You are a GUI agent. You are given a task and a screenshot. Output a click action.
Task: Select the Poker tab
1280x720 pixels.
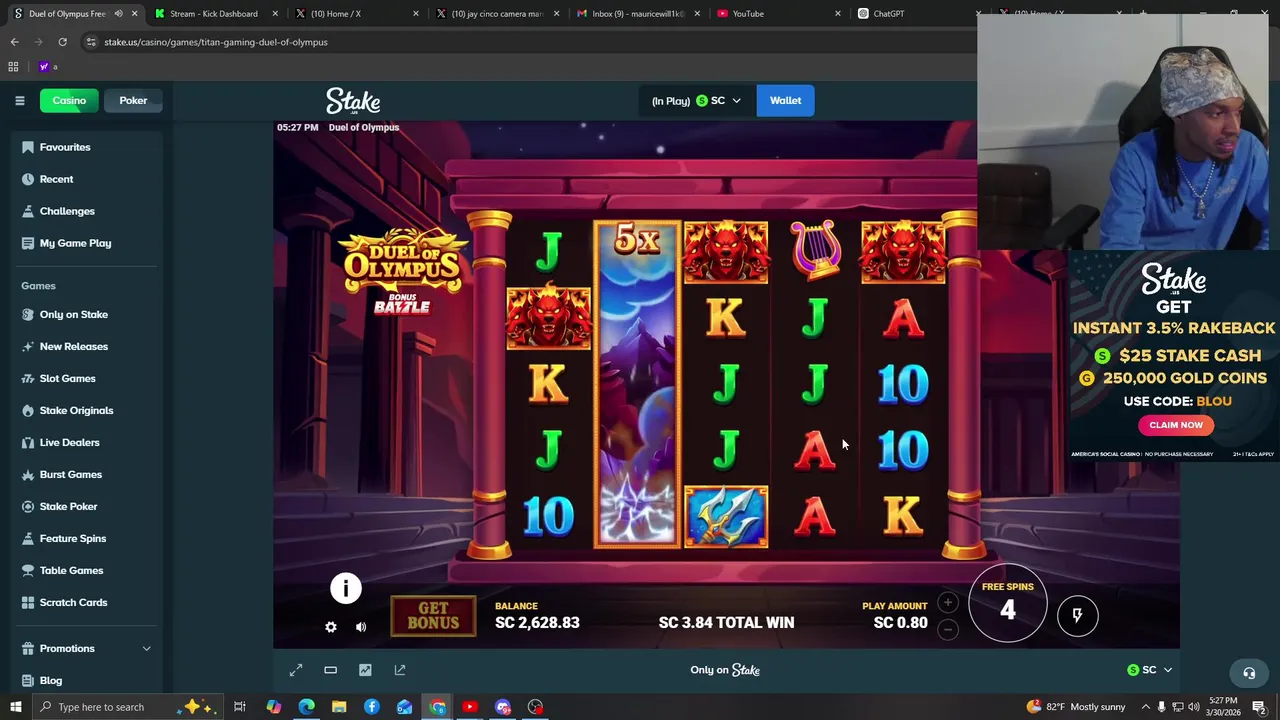pyautogui.click(x=133, y=100)
